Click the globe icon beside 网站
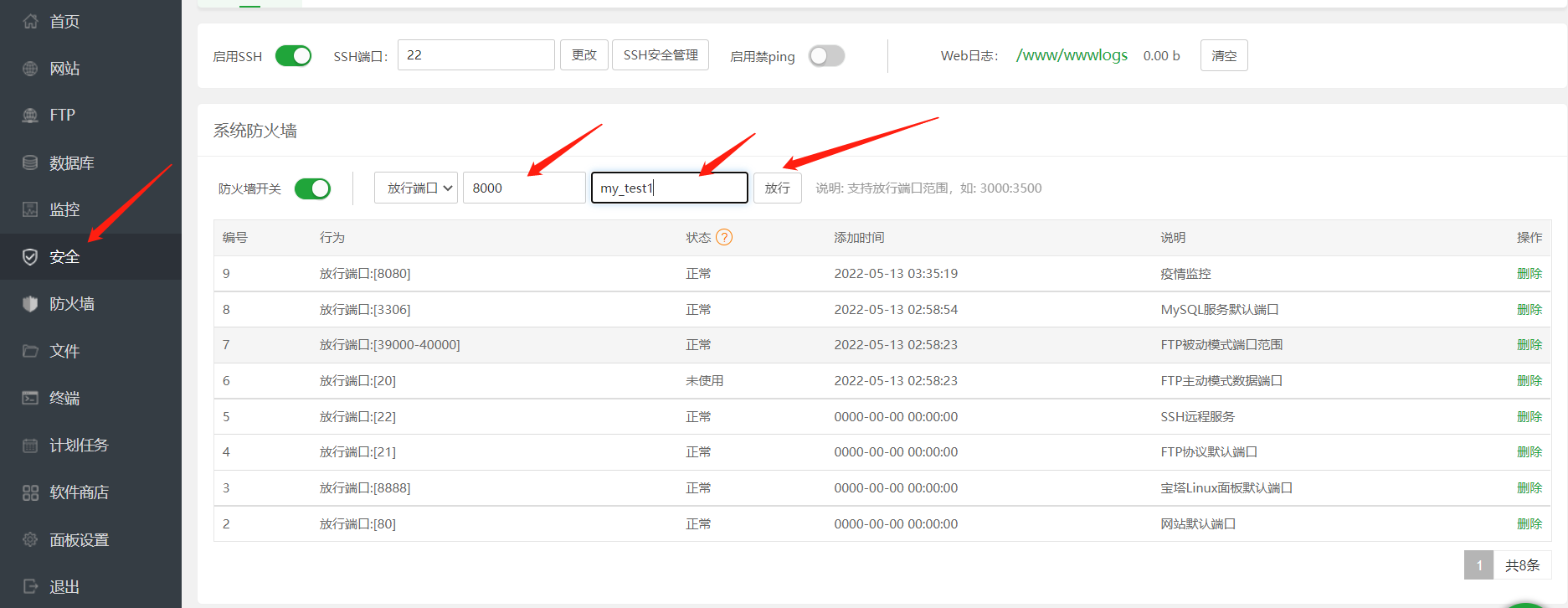Viewport: 1568px width, 608px height. coord(30,69)
